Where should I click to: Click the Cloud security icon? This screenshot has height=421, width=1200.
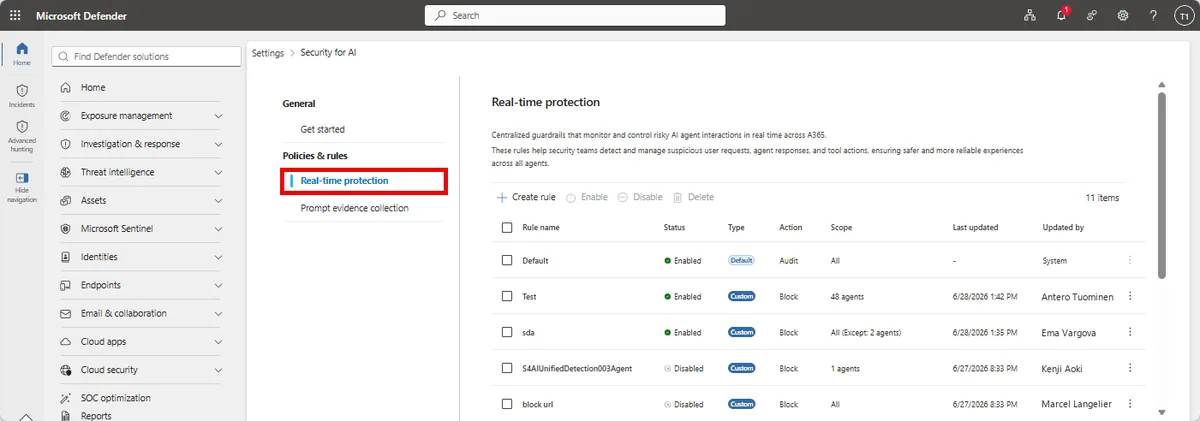tap(66, 370)
